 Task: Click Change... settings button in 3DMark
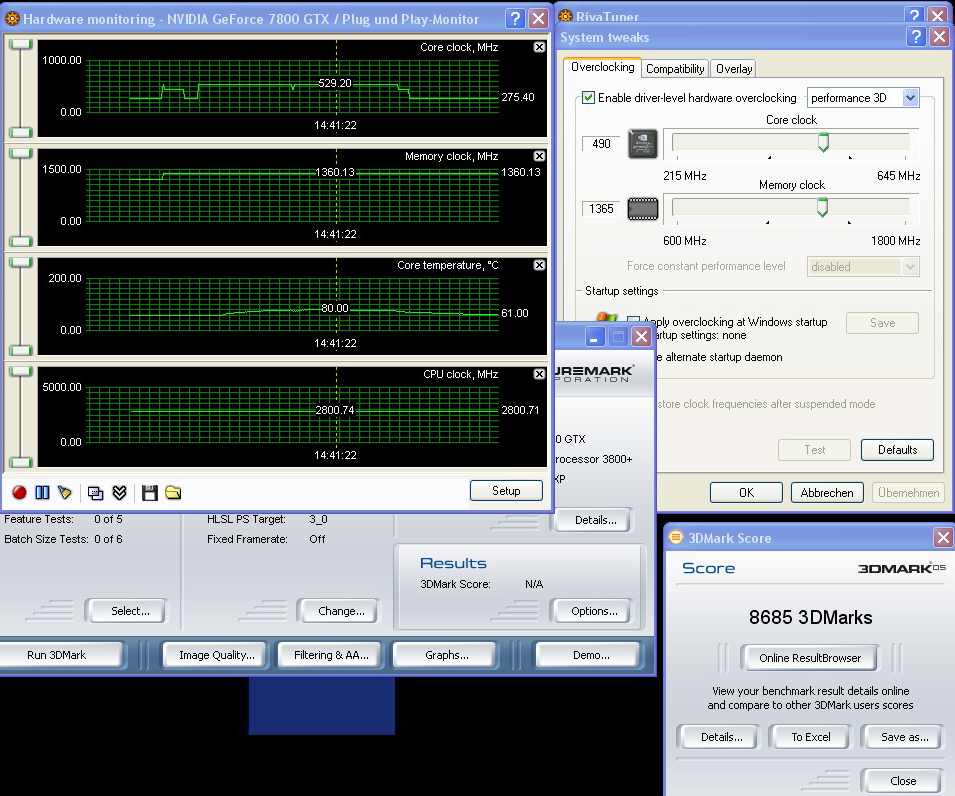pyautogui.click(x=340, y=611)
